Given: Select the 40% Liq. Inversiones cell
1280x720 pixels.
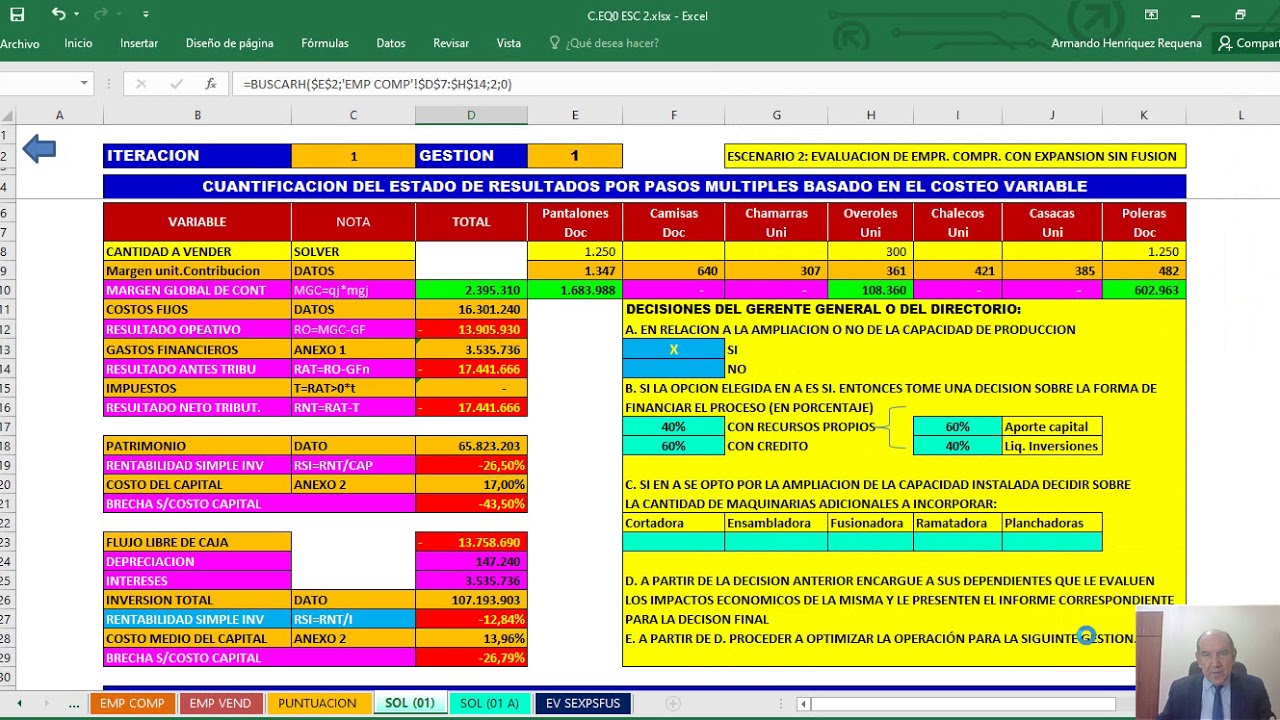Looking at the screenshot, I should pos(957,446).
